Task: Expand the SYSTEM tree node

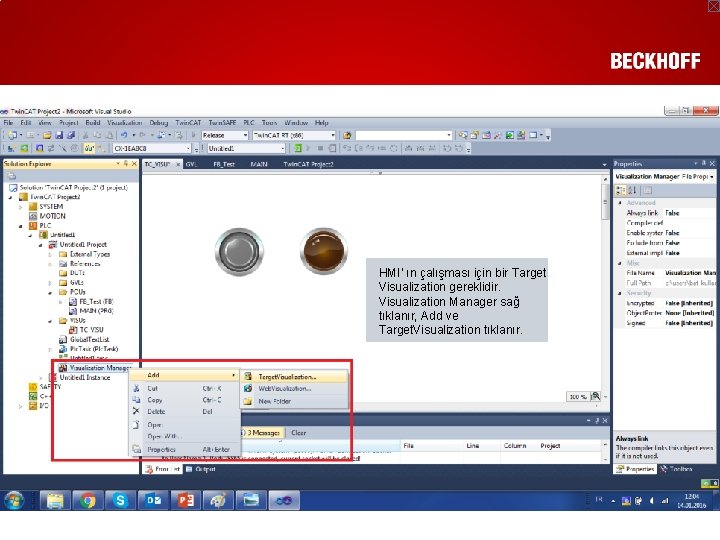Action: click(x=21, y=207)
